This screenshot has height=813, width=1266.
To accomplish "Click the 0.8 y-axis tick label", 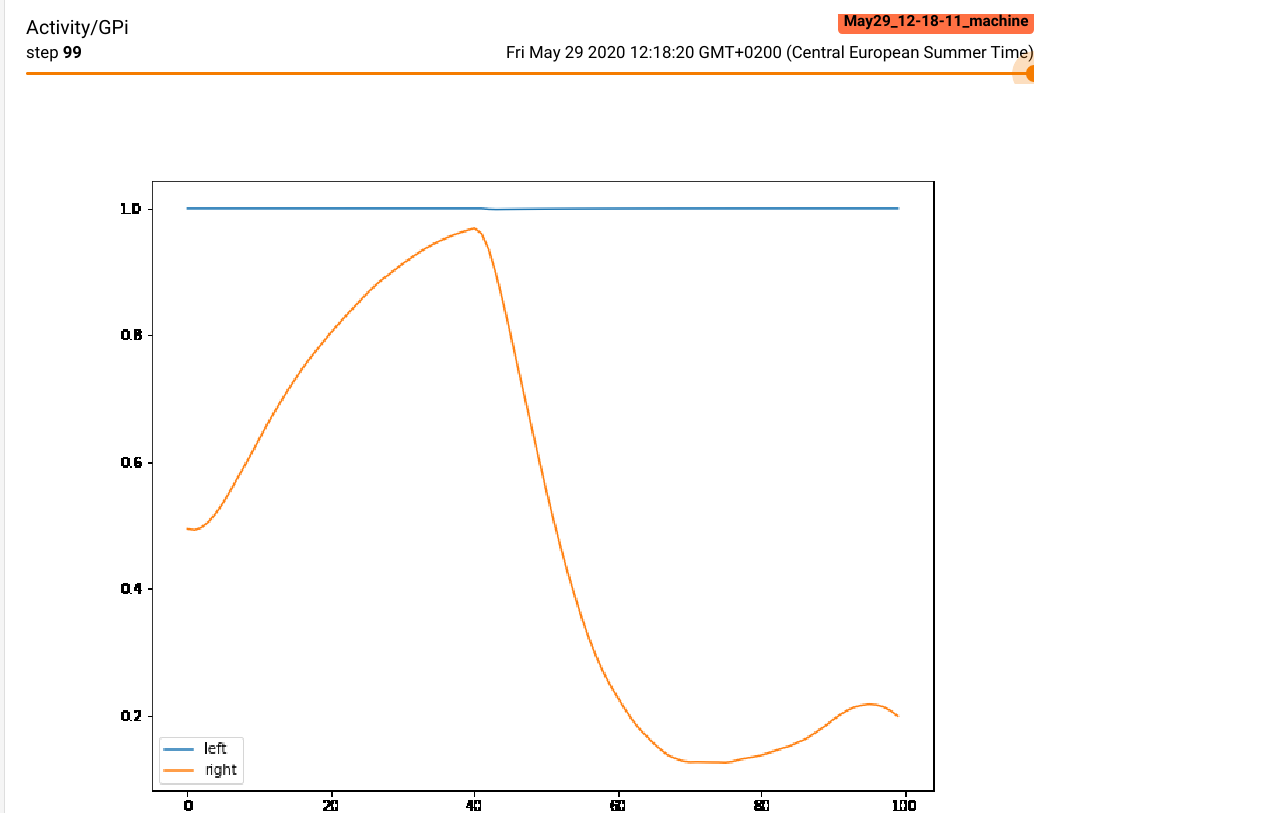I will point(132,335).
